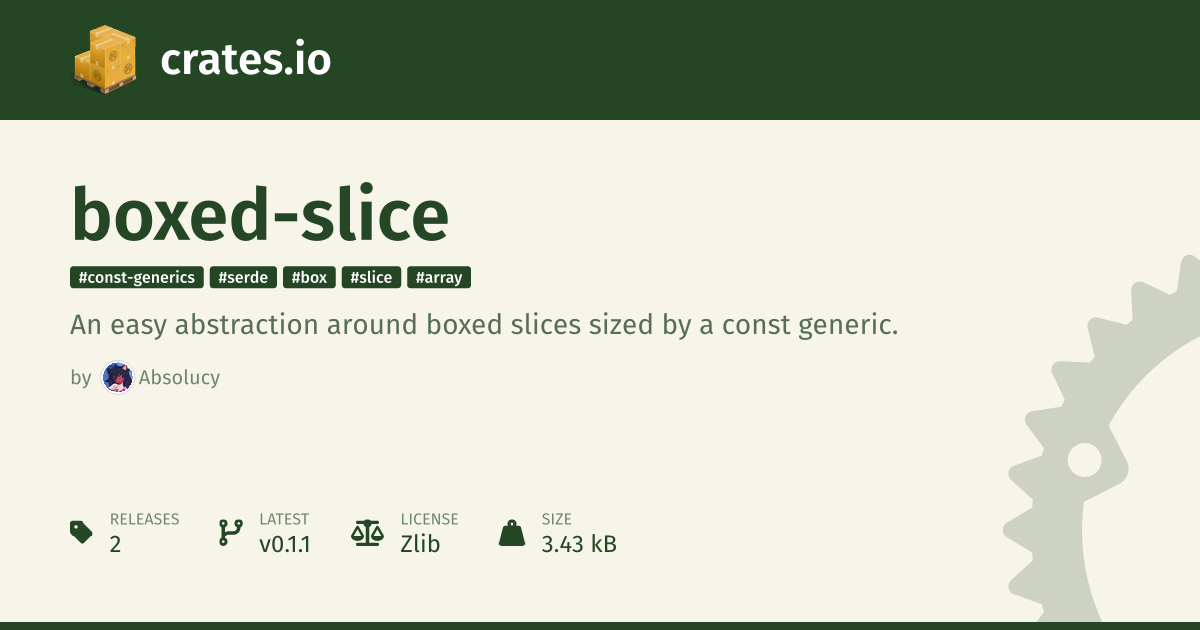
Task: Click the 3.43 kB size value
Action: click(579, 545)
